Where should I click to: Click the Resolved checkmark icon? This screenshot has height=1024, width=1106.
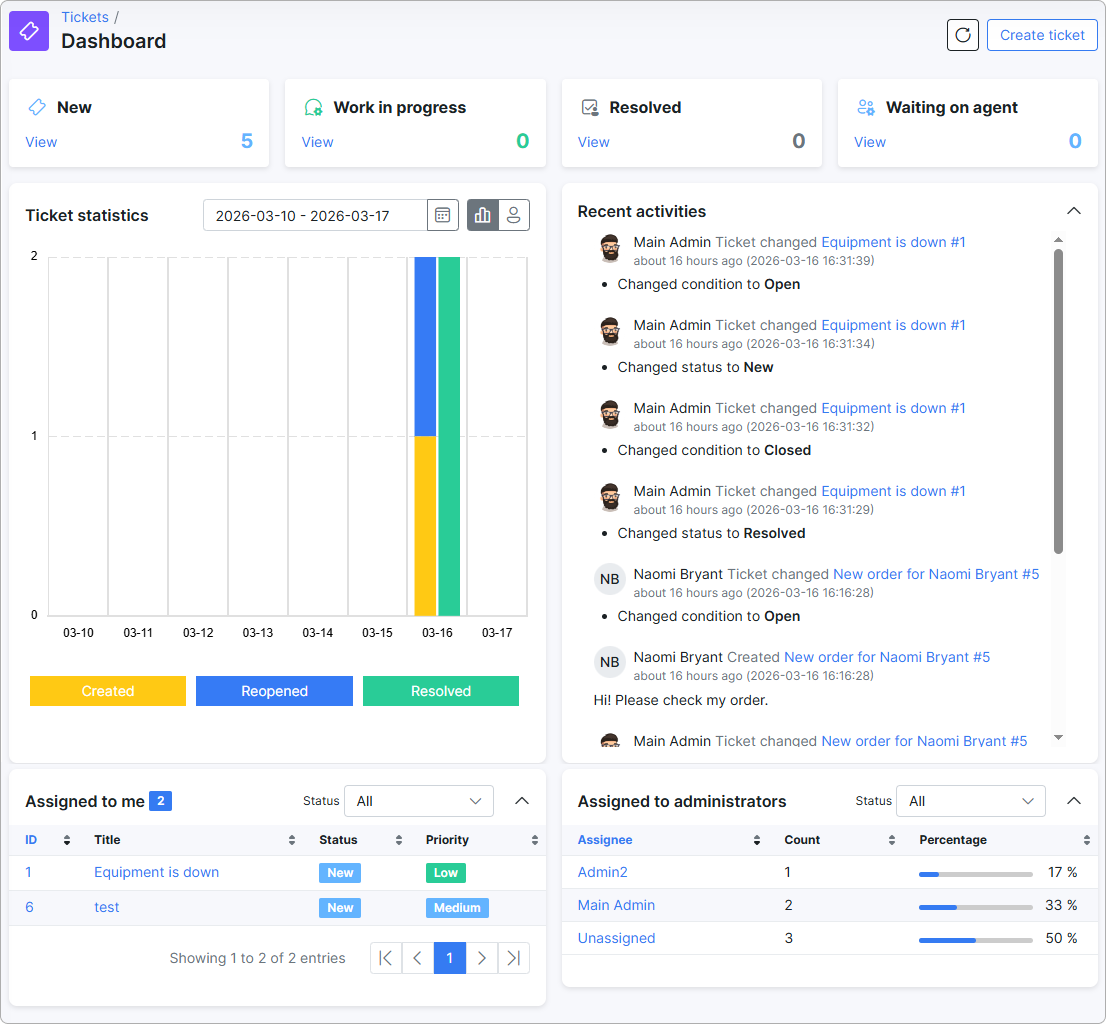pyautogui.click(x=590, y=107)
